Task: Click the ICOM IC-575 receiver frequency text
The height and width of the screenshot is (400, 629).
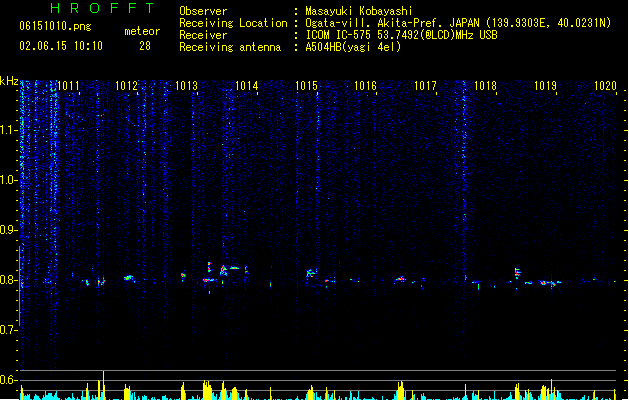Action: point(402,35)
